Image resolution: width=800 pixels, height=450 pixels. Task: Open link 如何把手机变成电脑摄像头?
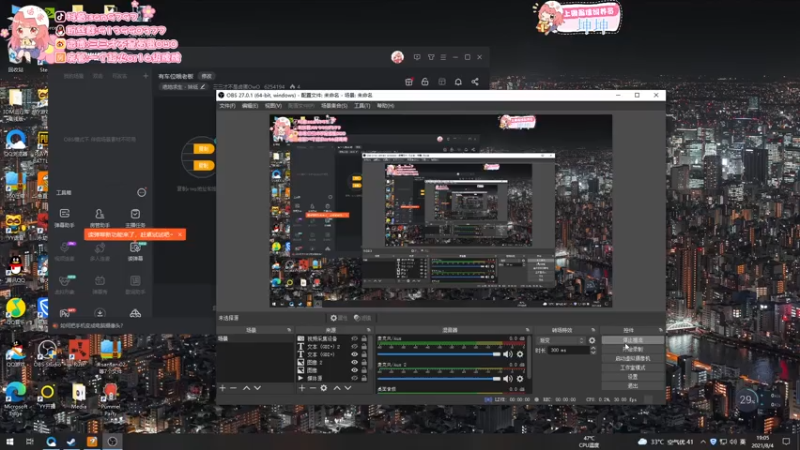pyautogui.click(x=92, y=326)
